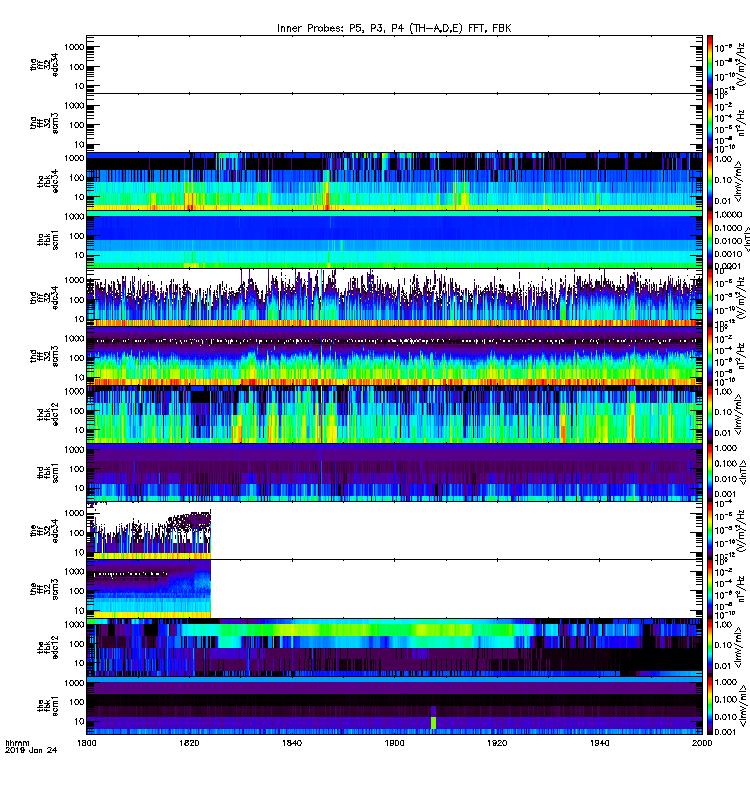Click the color bar beside the thd fbk edc12 panel

[x=710, y=414]
